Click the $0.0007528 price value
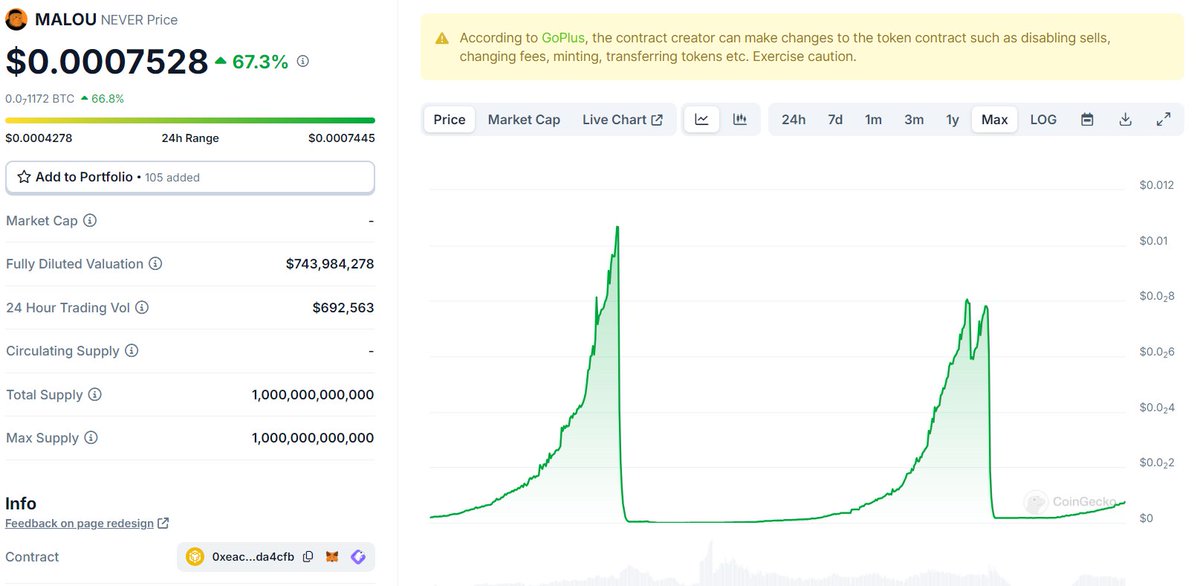The image size is (1200, 586). [x=107, y=62]
